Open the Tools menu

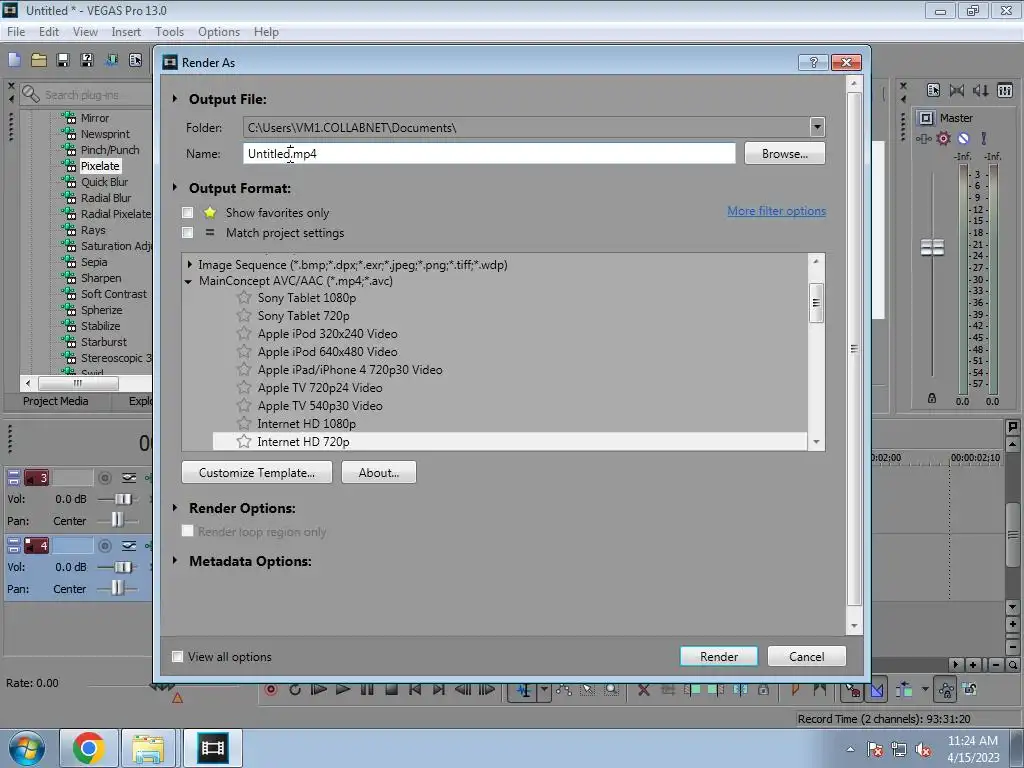coord(169,32)
